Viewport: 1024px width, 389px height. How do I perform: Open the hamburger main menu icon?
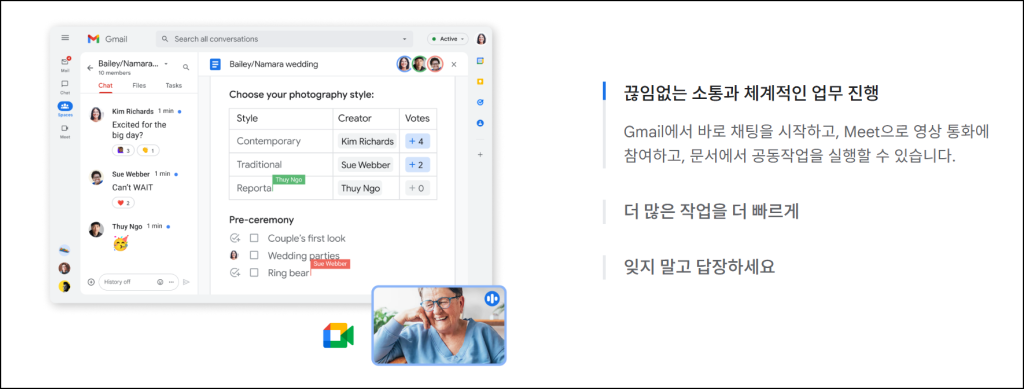click(x=65, y=39)
